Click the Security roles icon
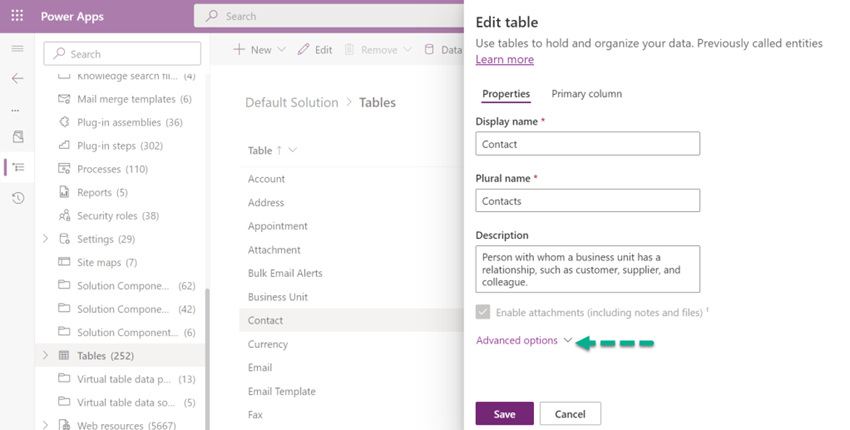Viewport: 850px width, 430px height. (x=64, y=215)
